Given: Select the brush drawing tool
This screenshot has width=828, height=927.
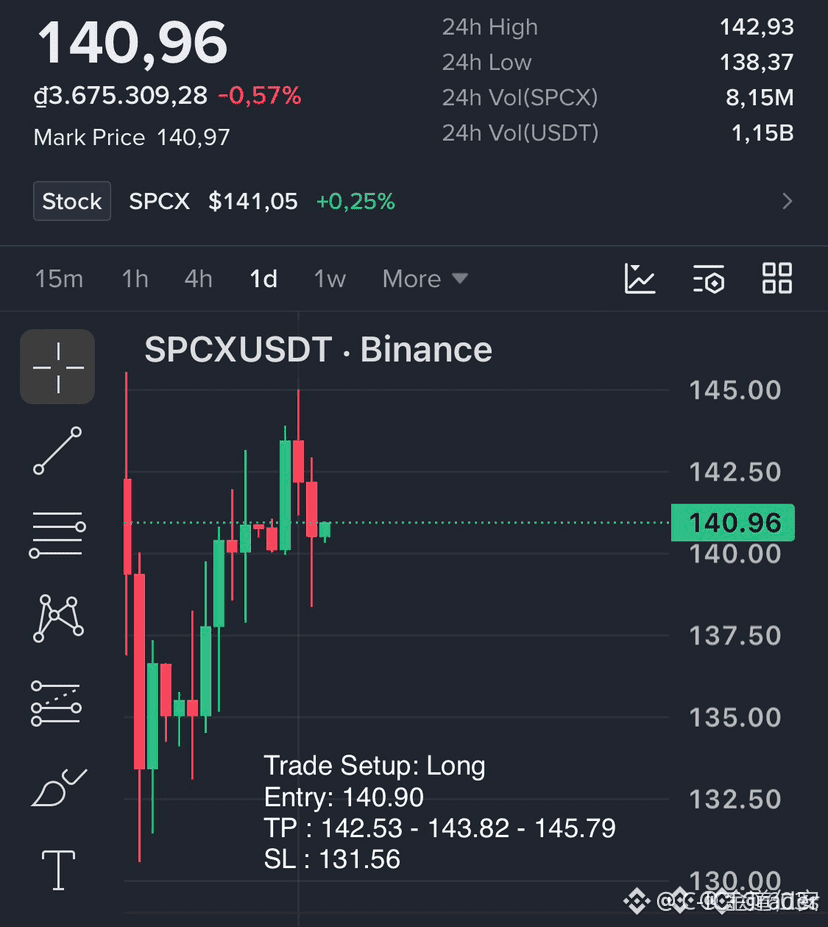Looking at the screenshot, I should pyautogui.click(x=59, y=787).
